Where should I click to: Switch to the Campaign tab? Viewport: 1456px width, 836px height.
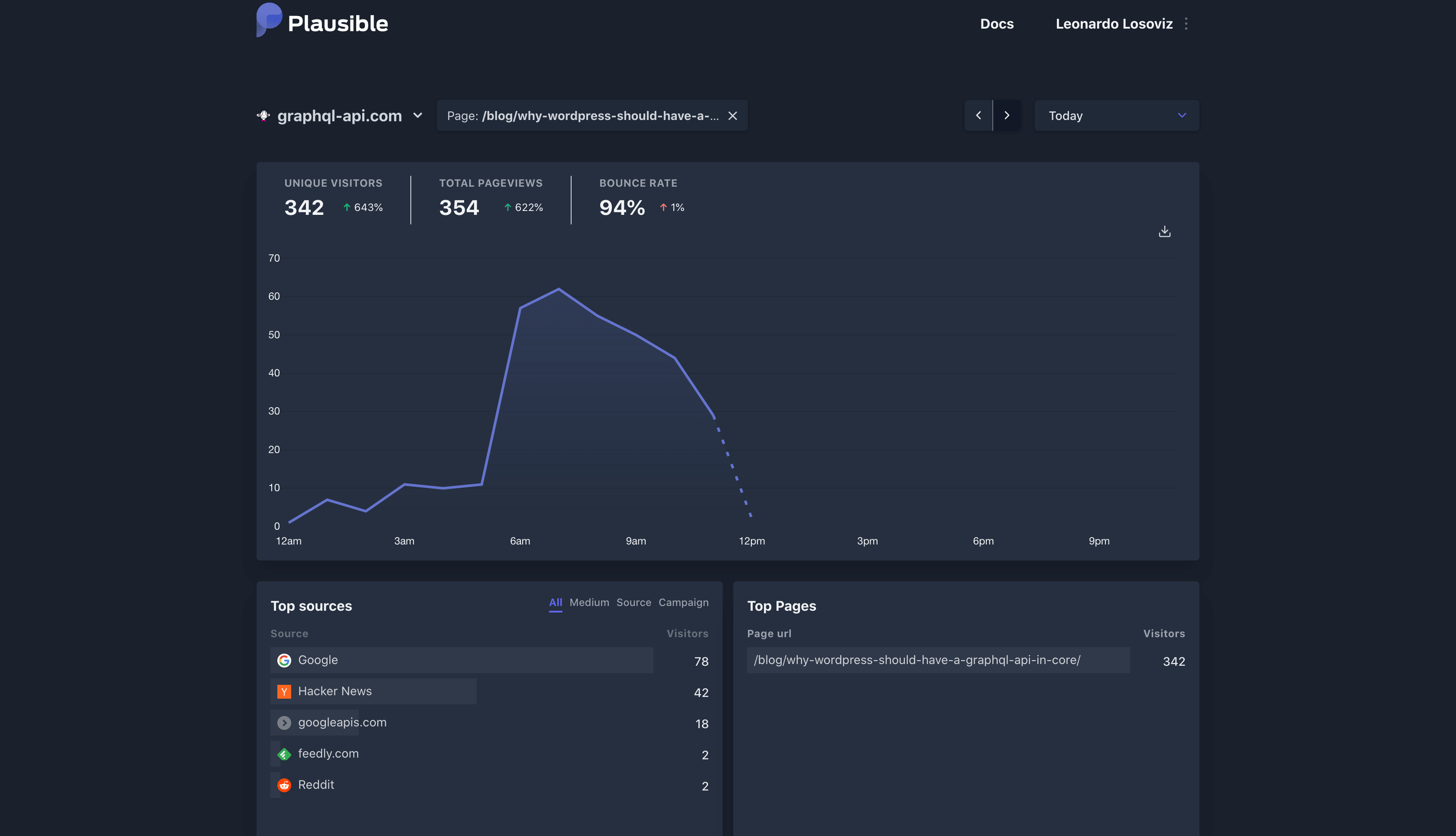tap(683, 603)
